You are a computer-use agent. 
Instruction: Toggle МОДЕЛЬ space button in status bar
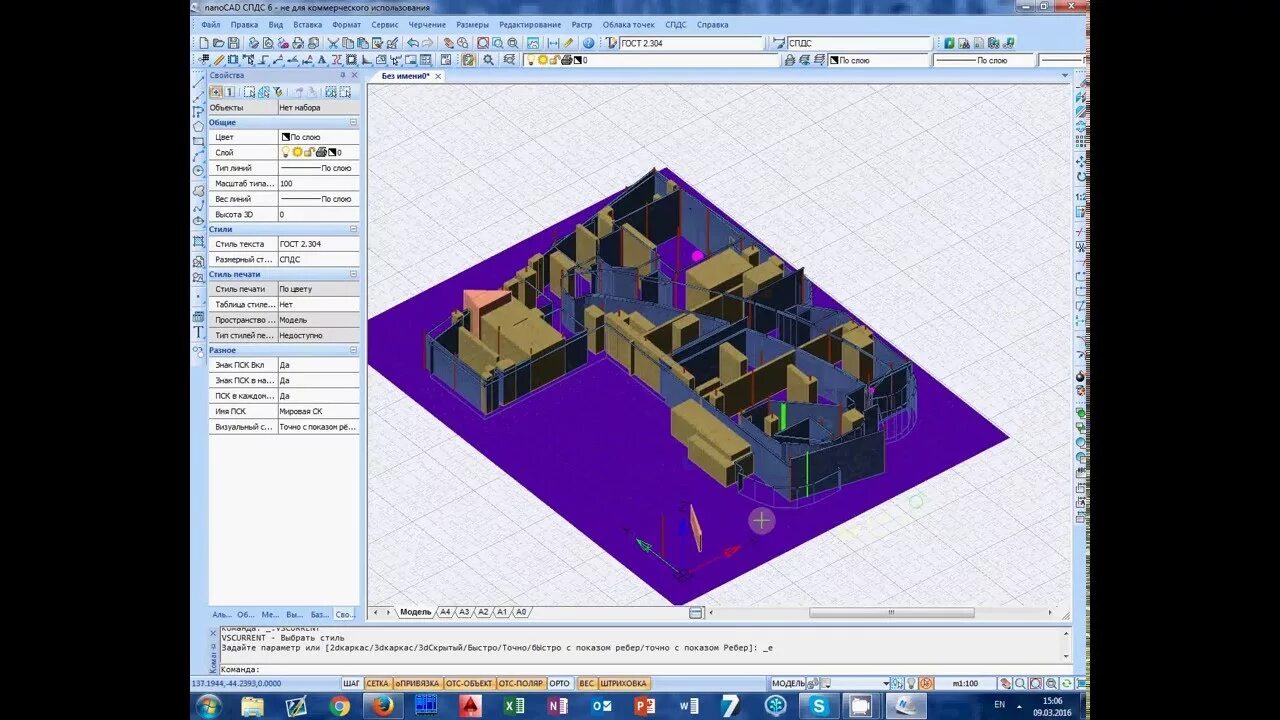[x=787, y=683]
